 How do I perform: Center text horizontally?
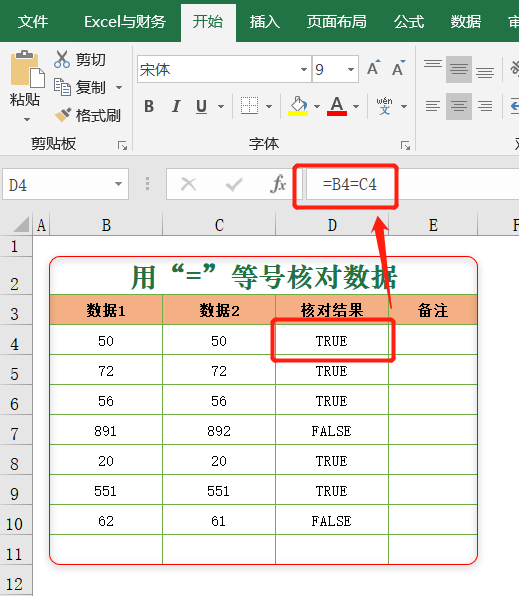tap(459, 106)
